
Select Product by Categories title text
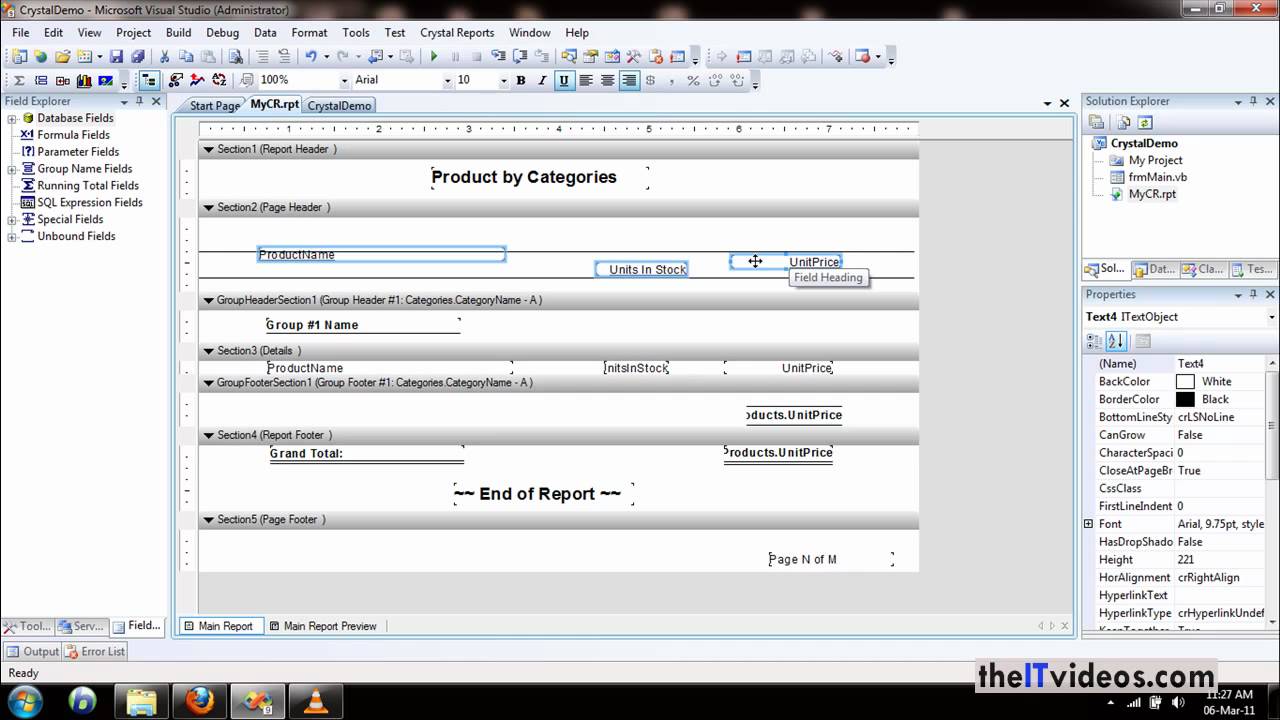pos(524,178)
